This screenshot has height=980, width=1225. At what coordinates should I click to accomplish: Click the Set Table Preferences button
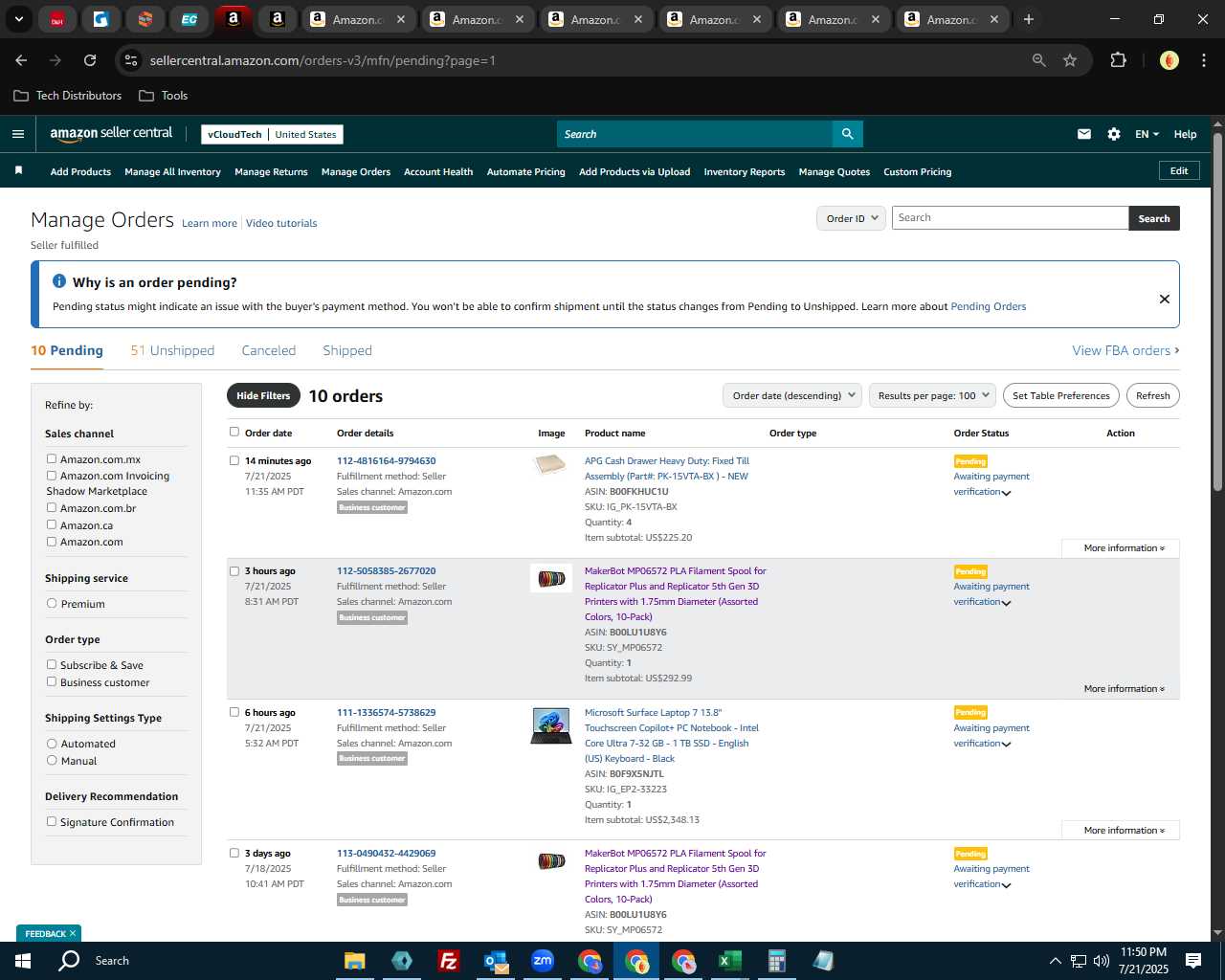[x=1060, y=395]
